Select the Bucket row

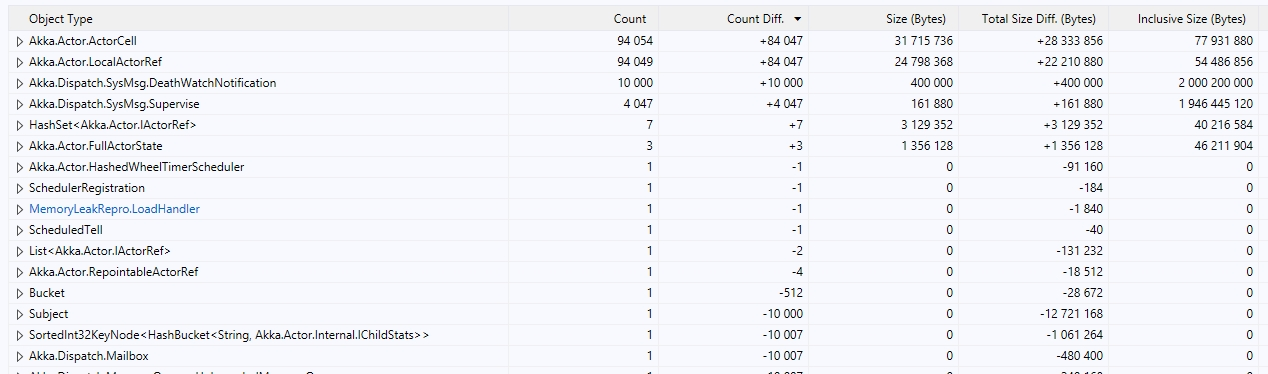pyautogui.click(x=634, y=293)
